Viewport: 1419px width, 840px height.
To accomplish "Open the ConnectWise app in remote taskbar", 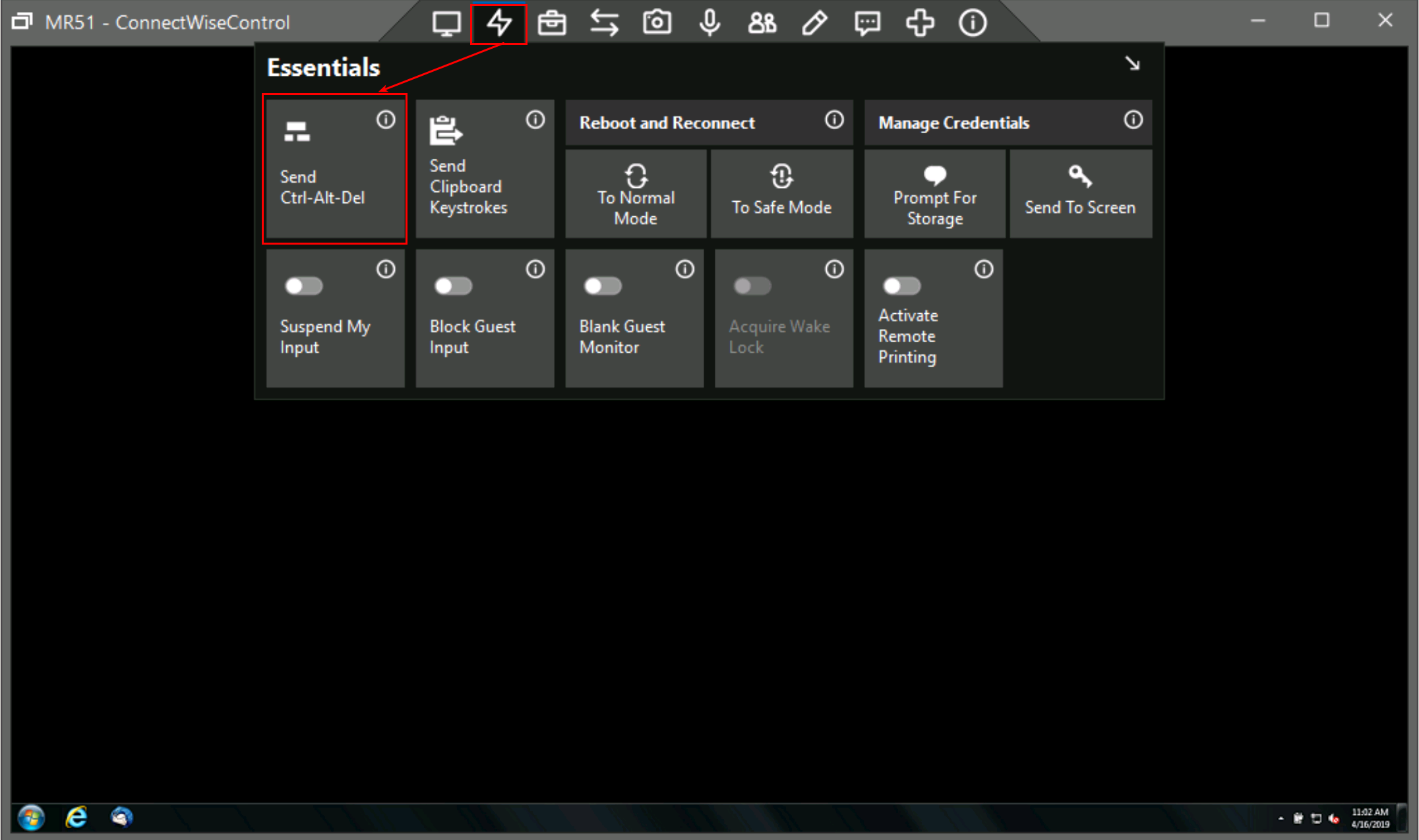I will pyautogui.click(x=121, y=818).
